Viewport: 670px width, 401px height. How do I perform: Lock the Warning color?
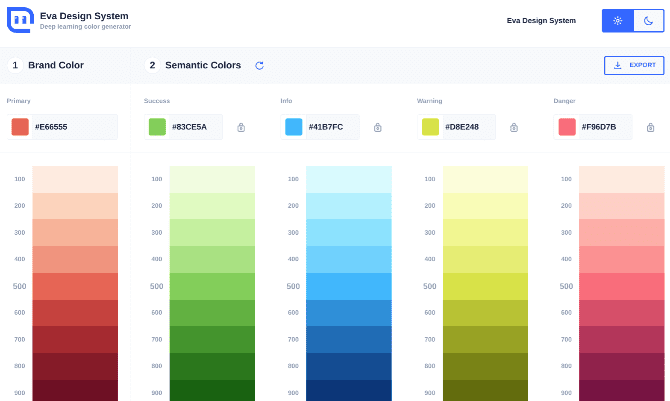point(514,127)
